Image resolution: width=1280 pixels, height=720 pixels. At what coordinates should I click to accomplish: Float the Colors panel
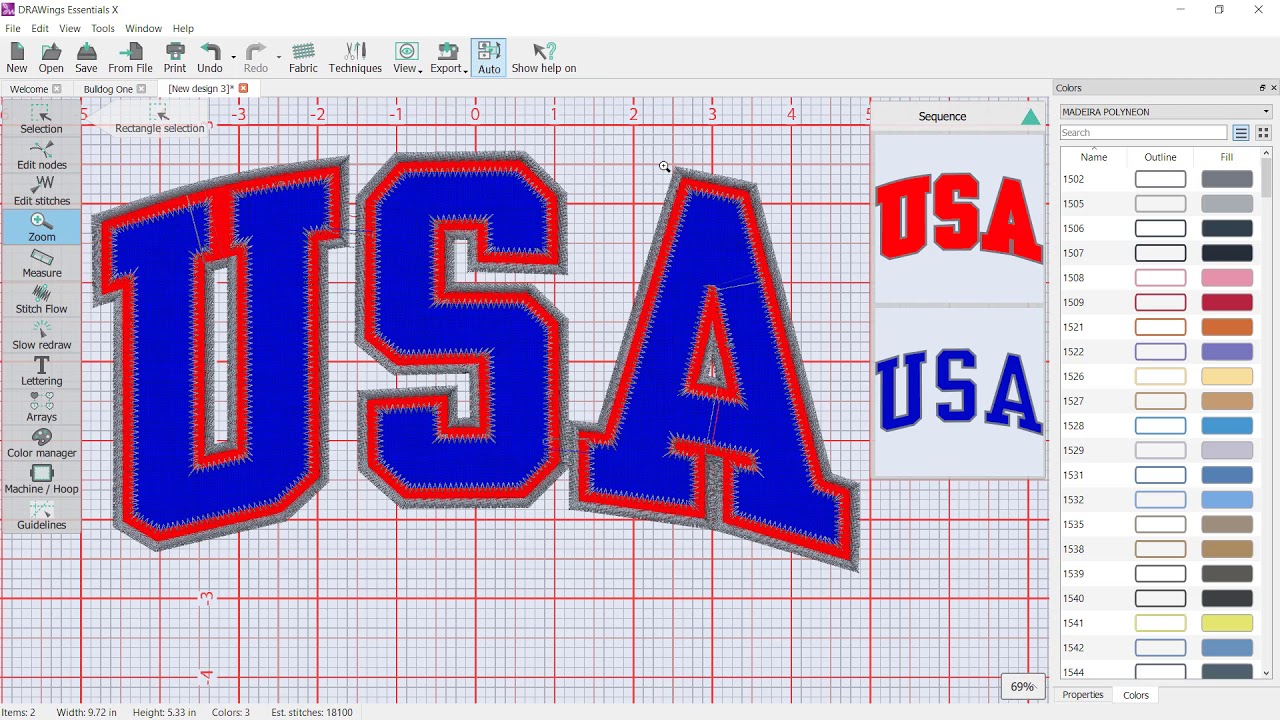(x=1262, y=88)
